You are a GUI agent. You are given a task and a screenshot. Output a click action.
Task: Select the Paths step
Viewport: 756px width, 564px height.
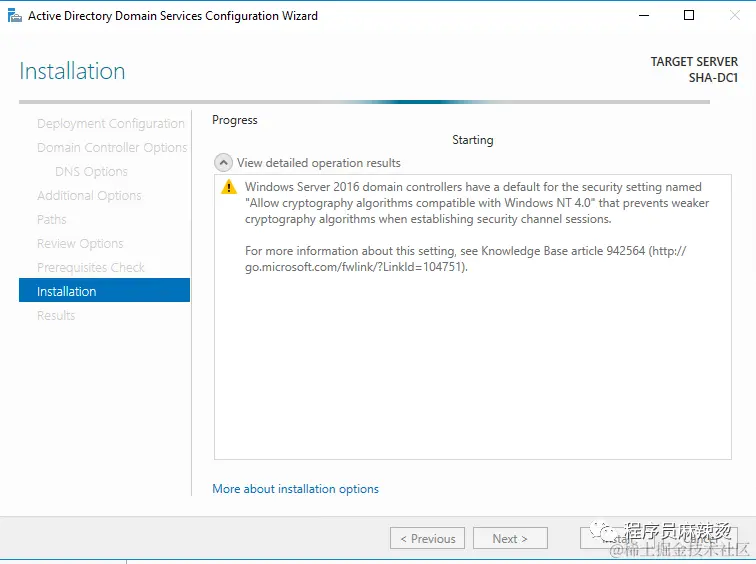pos(52,220)
